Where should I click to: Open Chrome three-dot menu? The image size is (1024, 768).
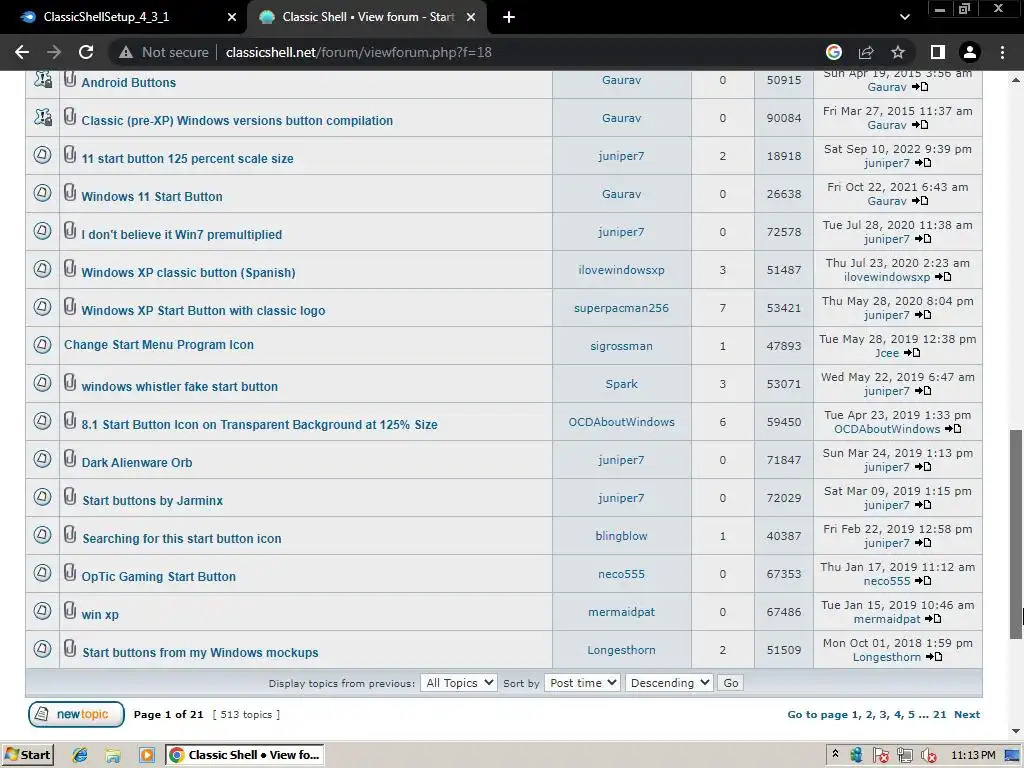(x=1002, y=52)
